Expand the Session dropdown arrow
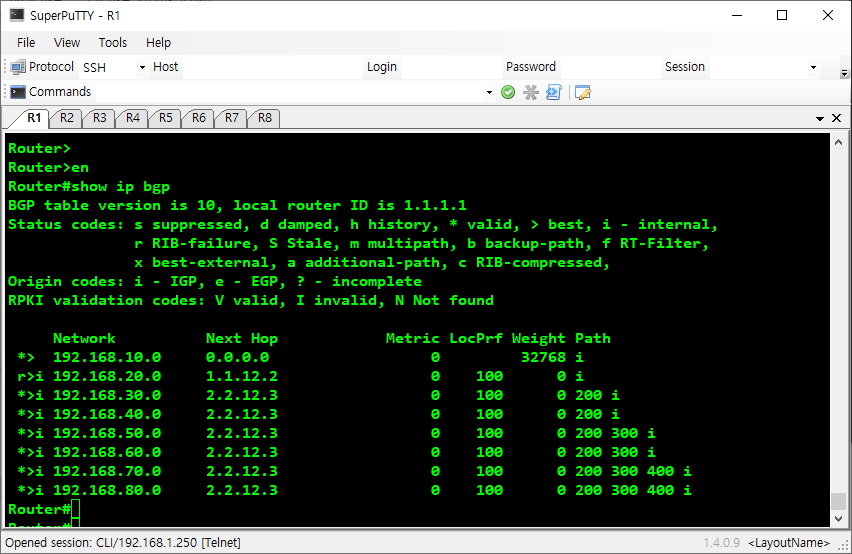The image size is (852, 554). point(813,67)
